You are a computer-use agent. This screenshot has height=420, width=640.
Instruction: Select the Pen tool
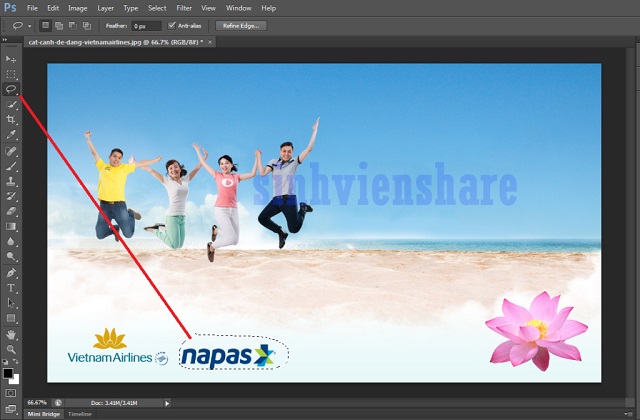11,273
